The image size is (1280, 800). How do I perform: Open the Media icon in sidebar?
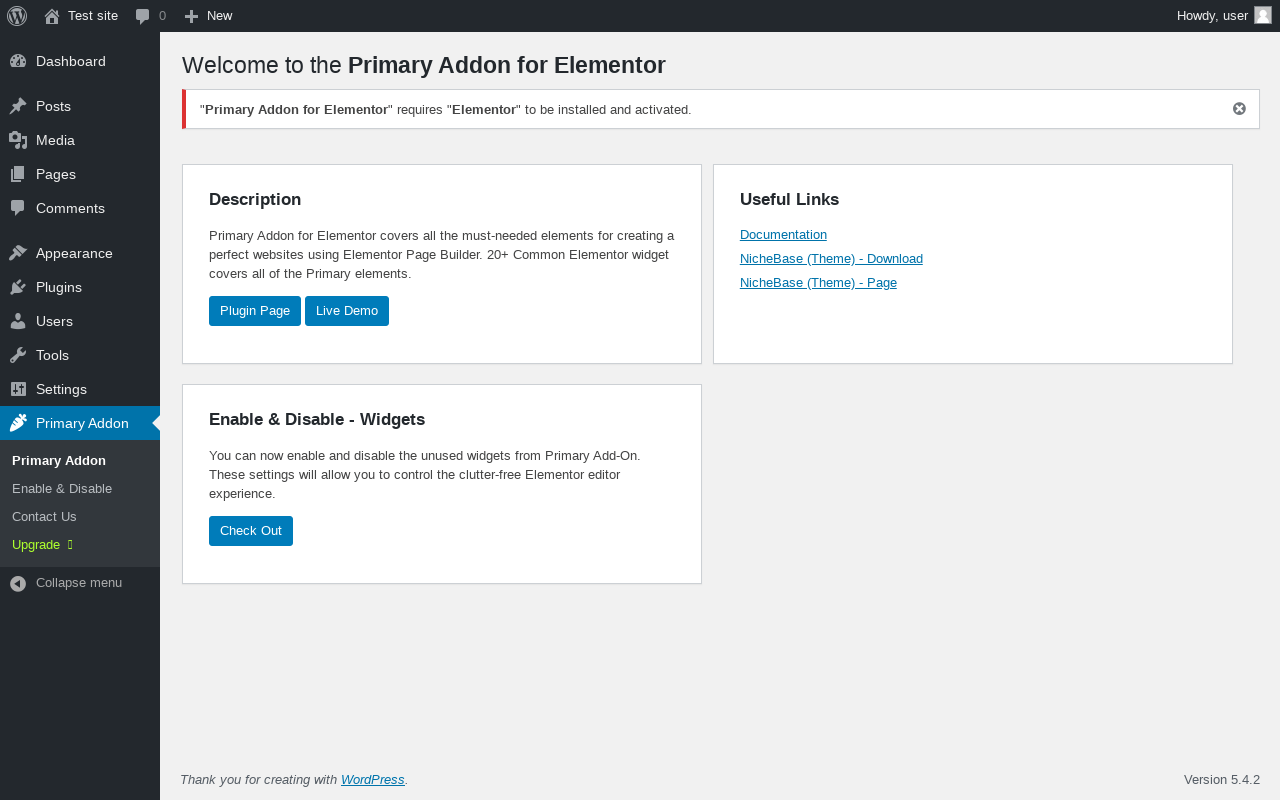[18, 140]
